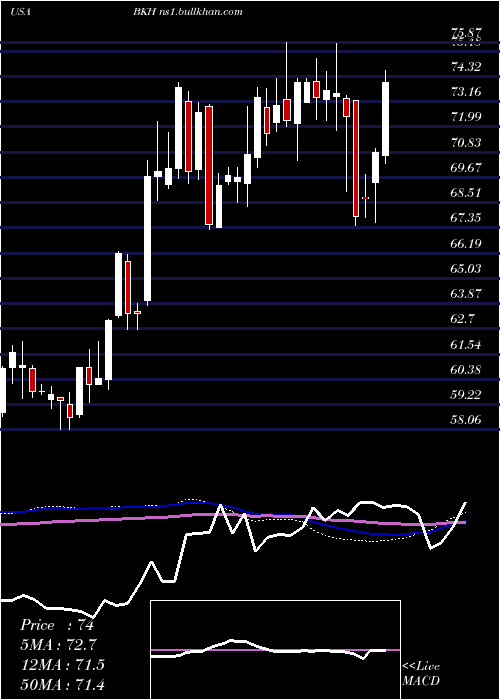Click the 65.03 price axis label
This screenshot has width=500, height=700.
pyautogui.click(x=466, y=268)
